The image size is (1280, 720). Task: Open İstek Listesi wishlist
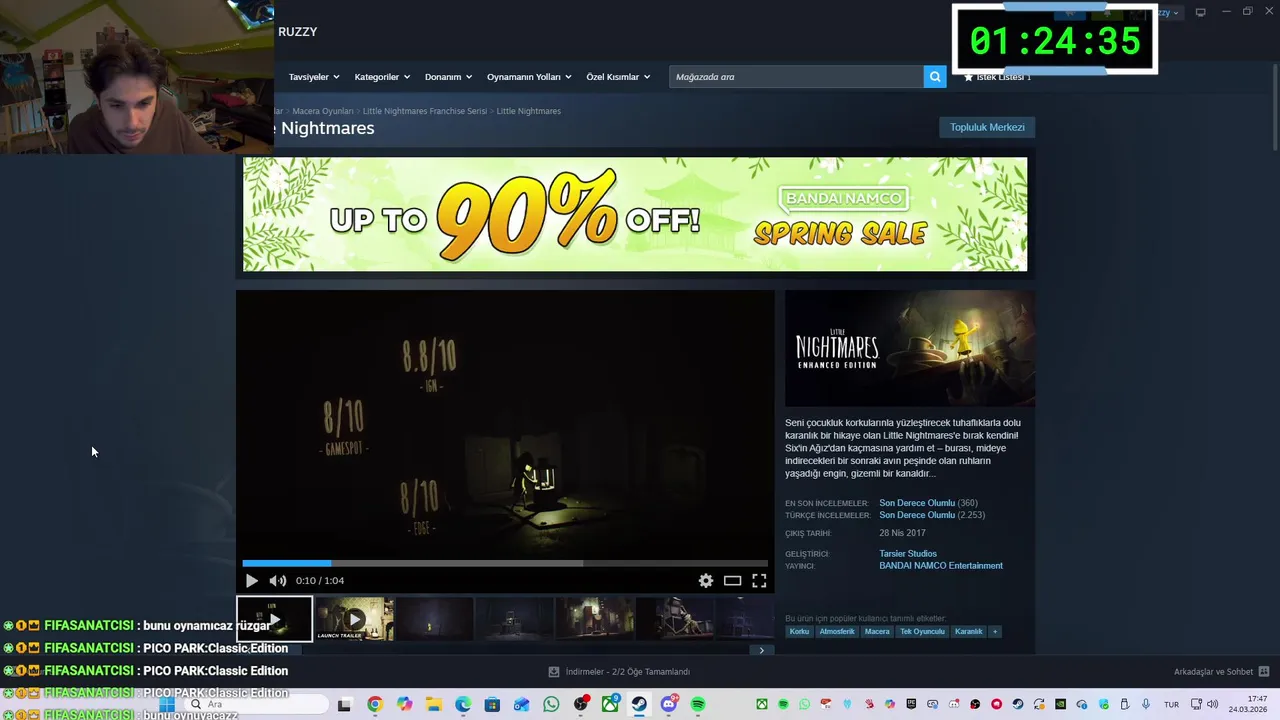point(997,77)
